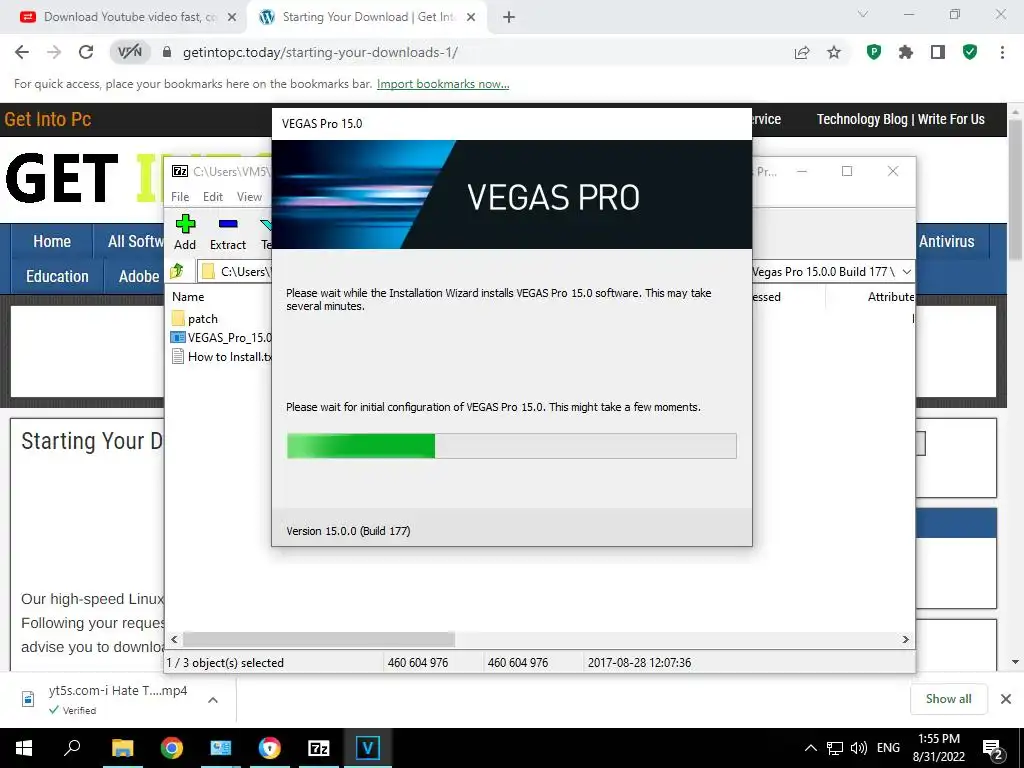Open Education category in site navigation
Screen dimensions: 1024x768
pyautogui.click(x=57, y=276)
